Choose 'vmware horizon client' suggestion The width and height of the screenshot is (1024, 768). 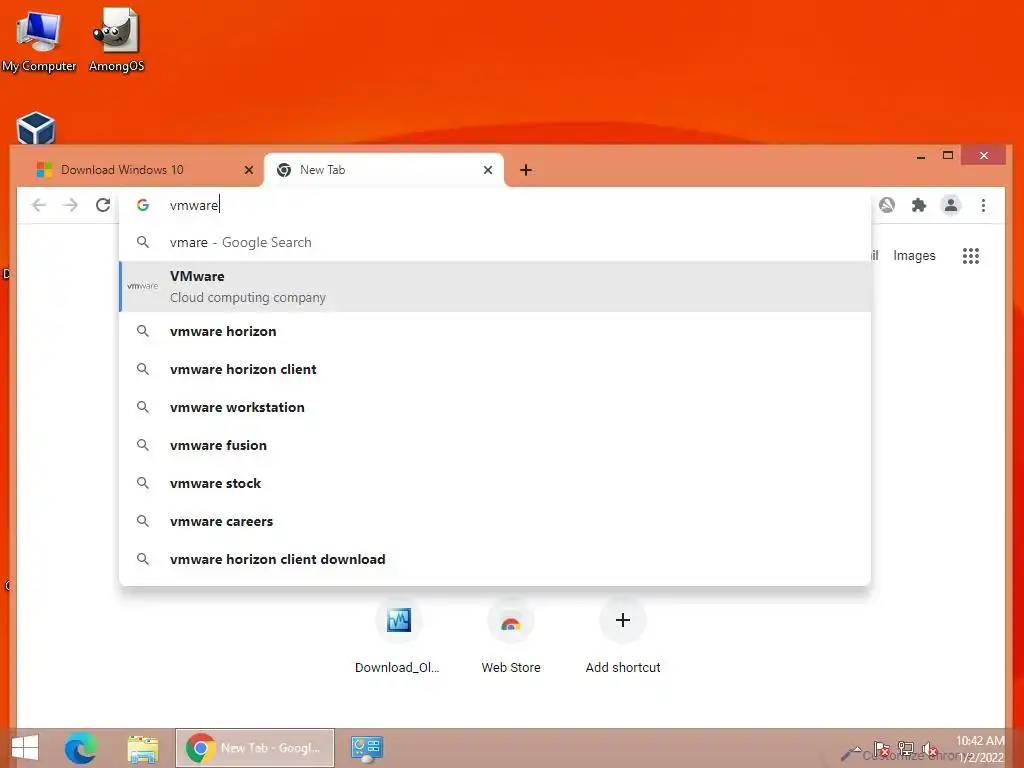pos(494,369)
